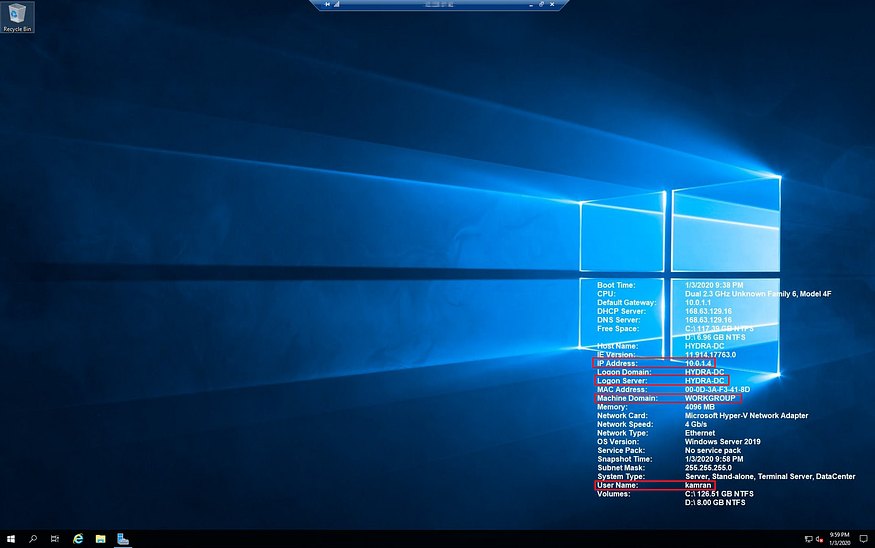Screen dimensions: 875x548
Task: Open Server Manager taskbar icon
Action: point(123,539)
